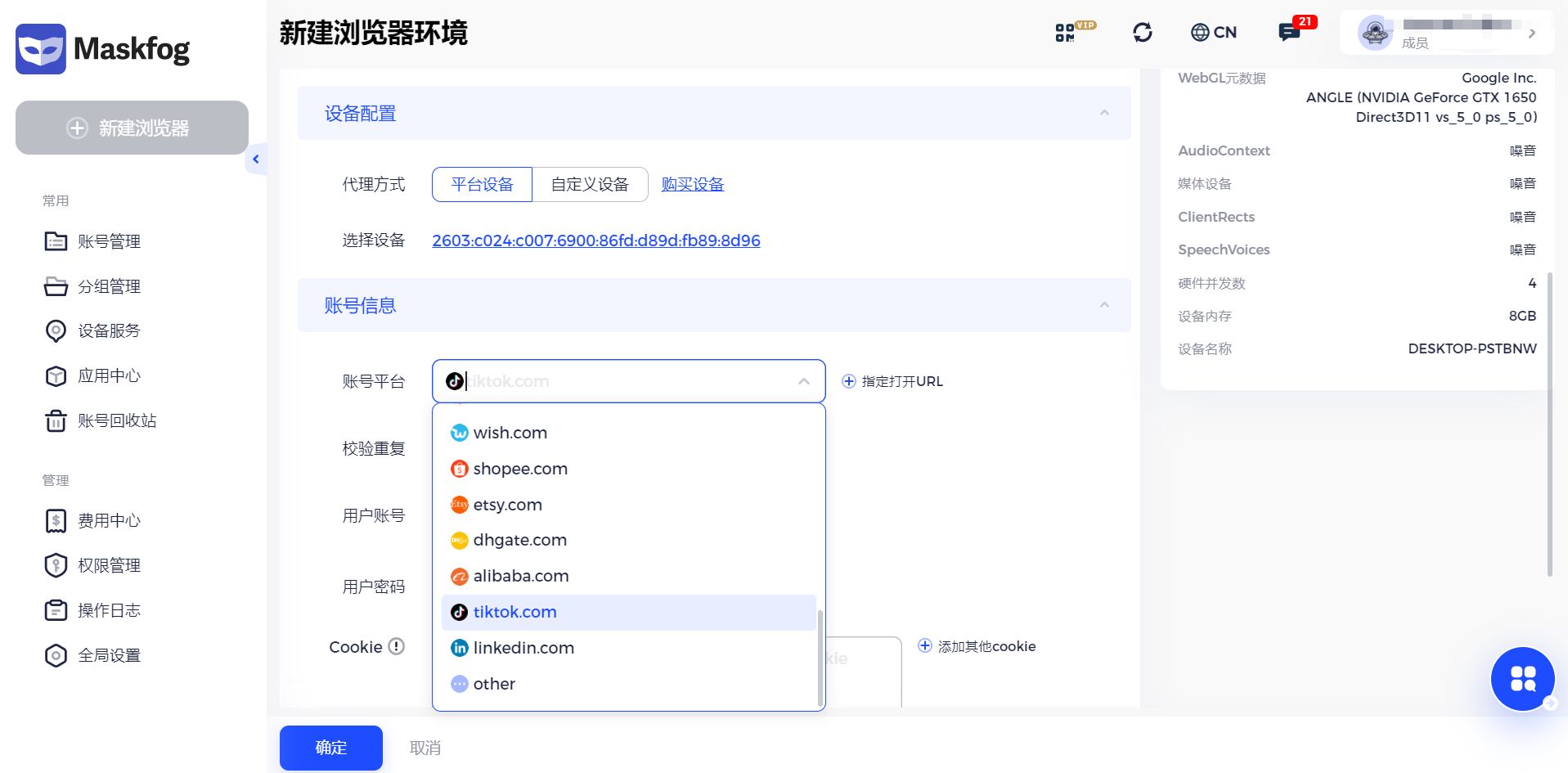
Task: Open 账号回收站 trash icon in sidebar
Action: click(56, 420)
